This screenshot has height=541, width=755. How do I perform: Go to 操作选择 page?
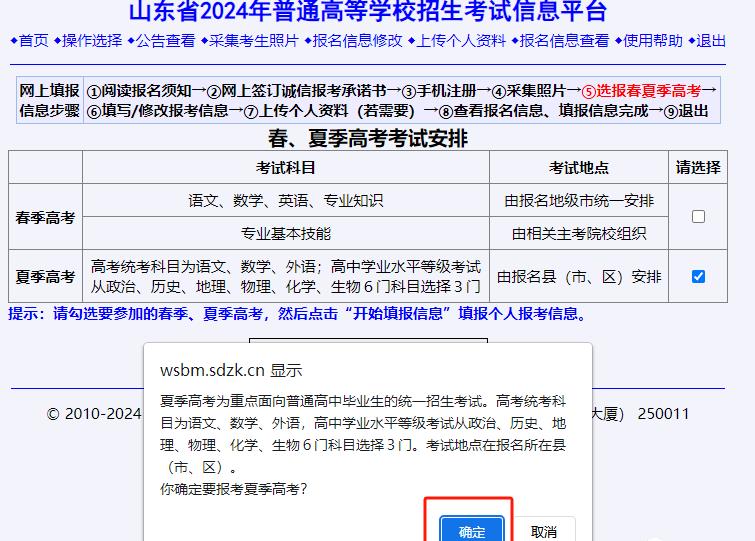point(92,40)
